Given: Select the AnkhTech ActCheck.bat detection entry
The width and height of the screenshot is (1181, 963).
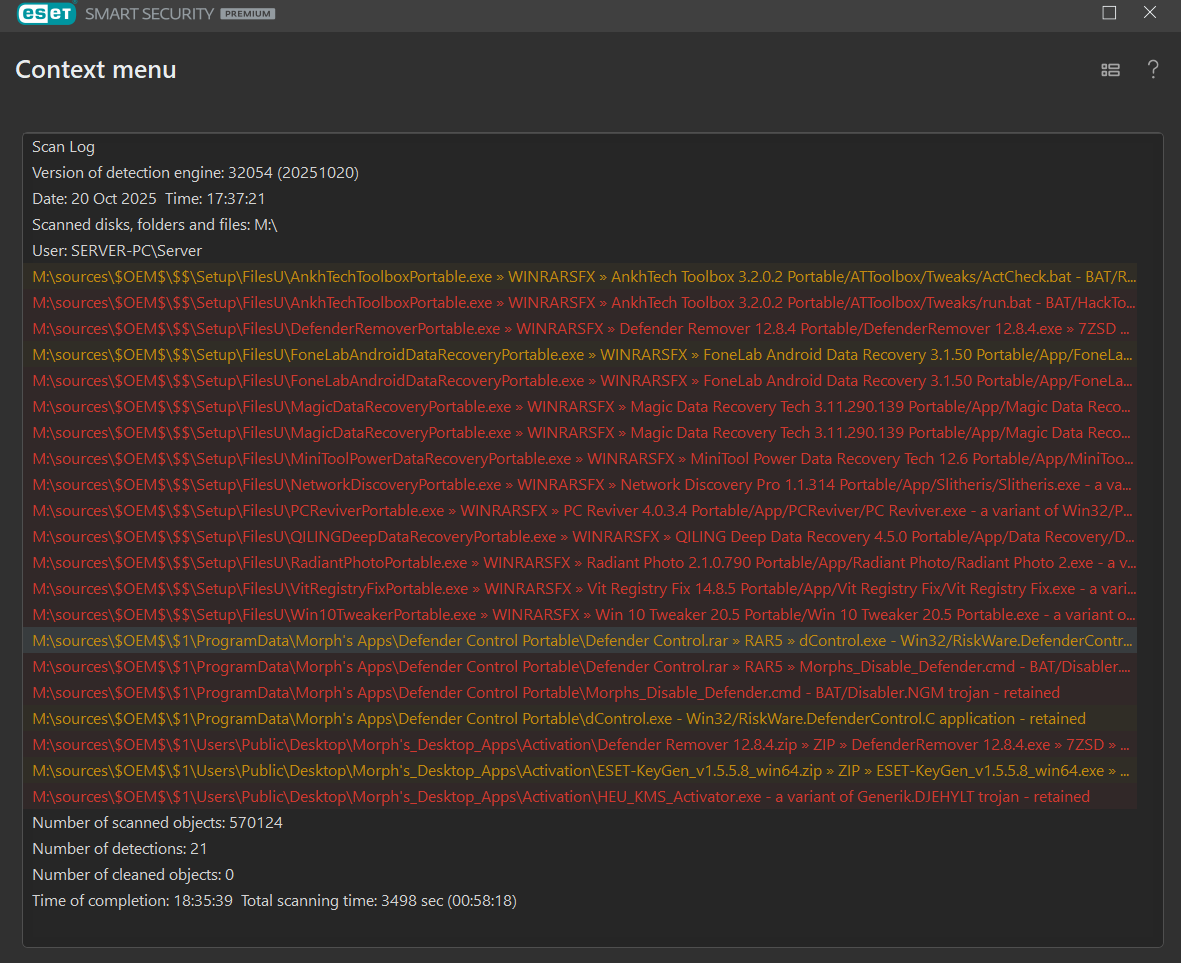Looking at the screenshot, I should point(583,276).
